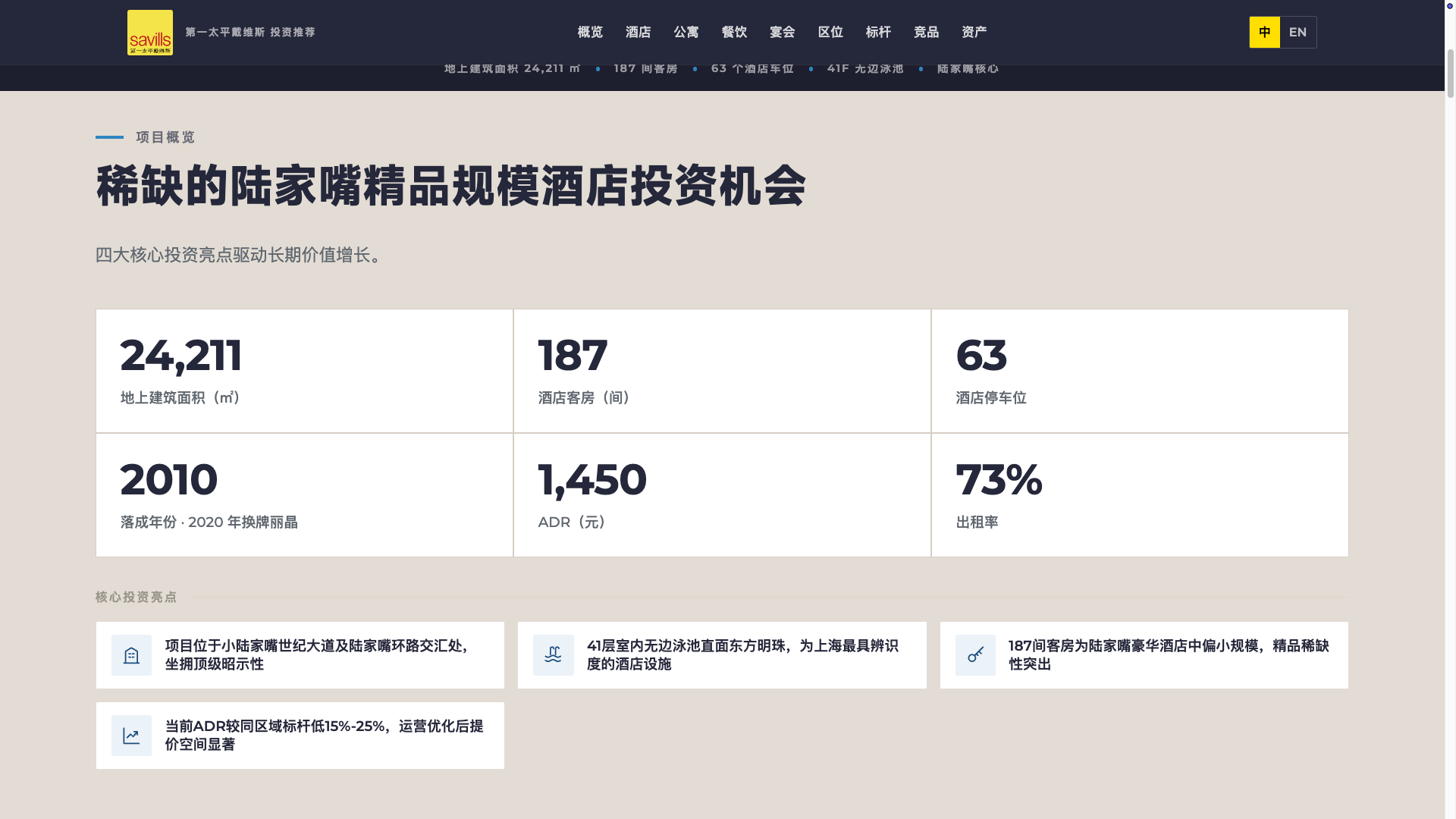The image size is (1456, 819).
Task: Click 第一太平戴维斯 投资推荐 brand text
Action: [250, 33]
